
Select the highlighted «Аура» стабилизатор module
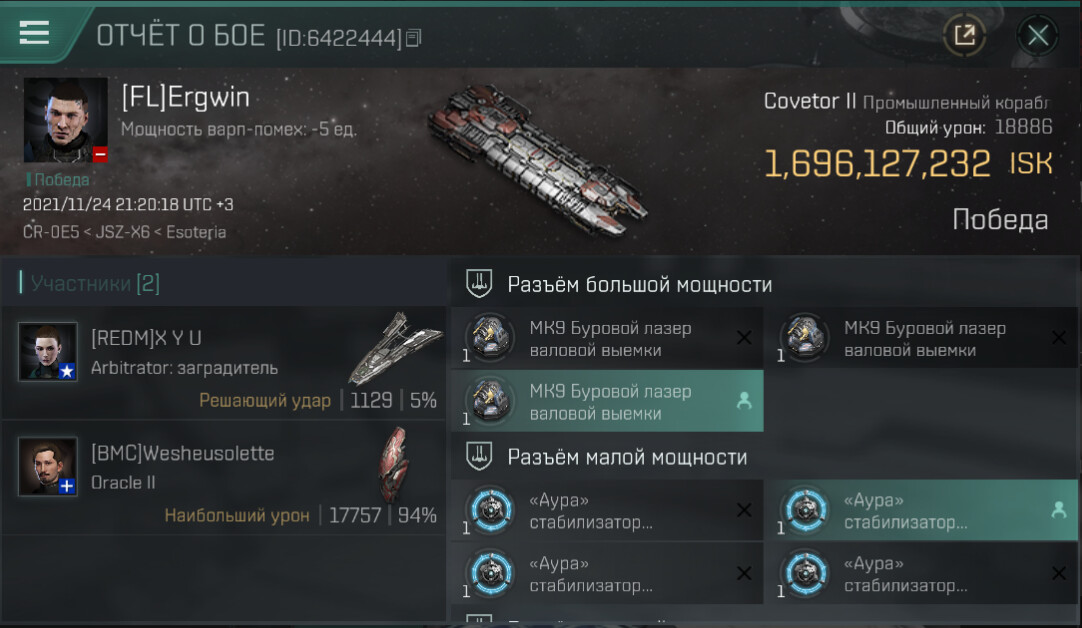click(x=924, y=510)
